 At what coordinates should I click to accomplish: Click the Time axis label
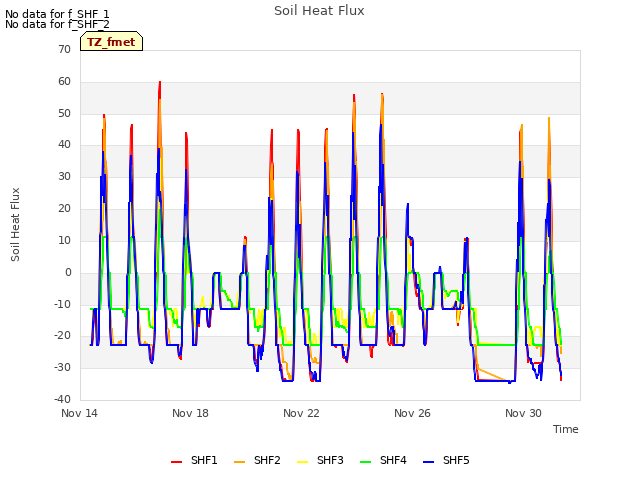point(565,429)
